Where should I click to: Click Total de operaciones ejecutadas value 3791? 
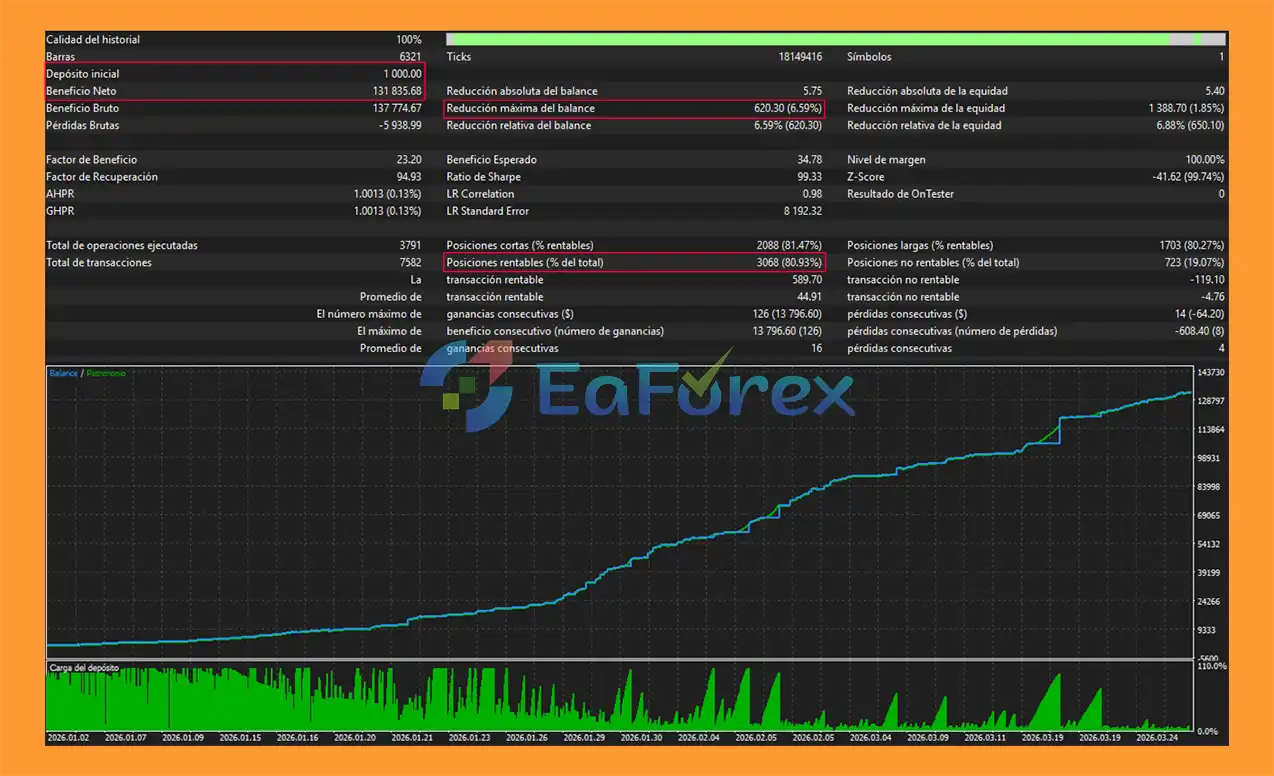click(x=410, y=245)
